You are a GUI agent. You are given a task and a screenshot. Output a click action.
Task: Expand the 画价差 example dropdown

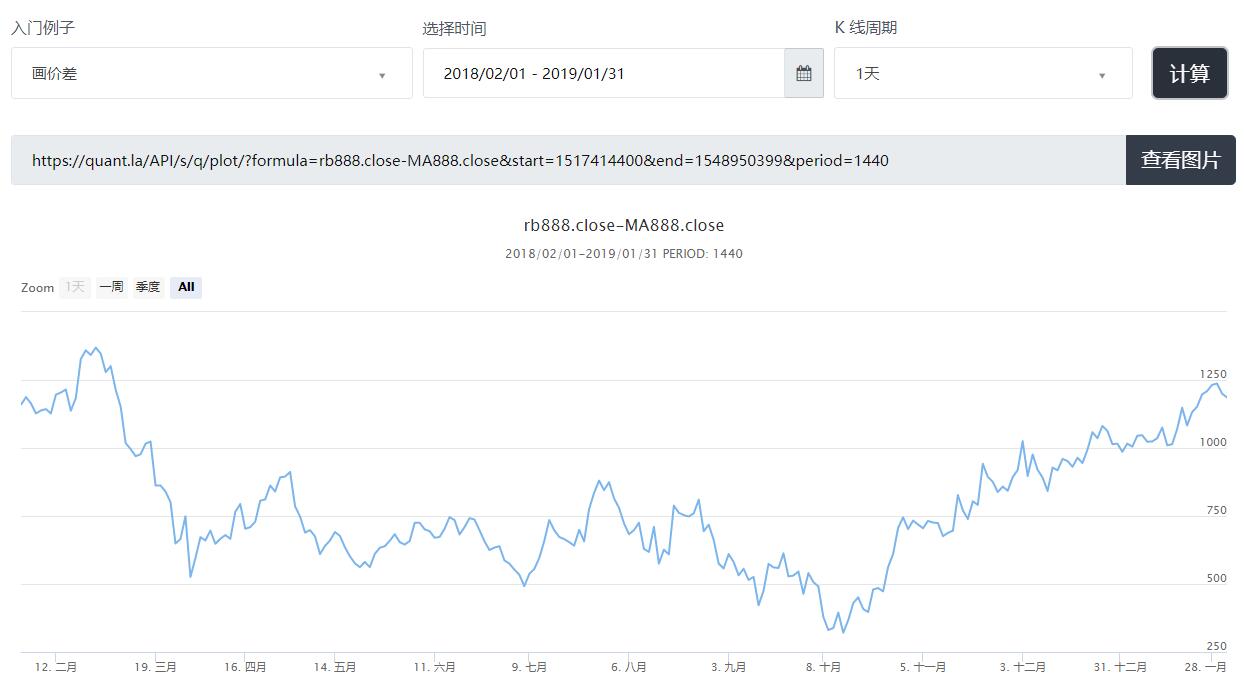[x=211, y=74]
